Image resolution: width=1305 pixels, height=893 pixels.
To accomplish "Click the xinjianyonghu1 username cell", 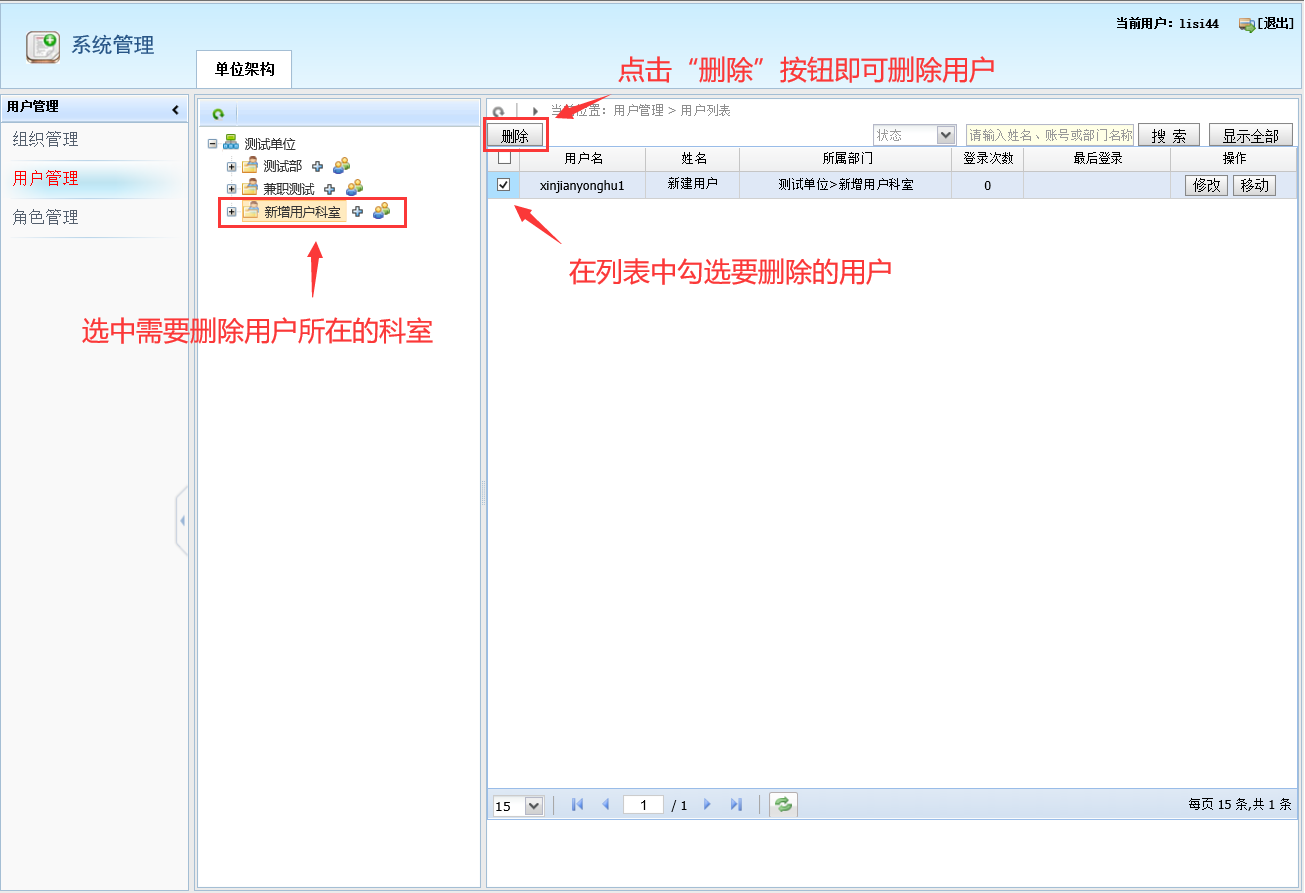I will (582, 185).
